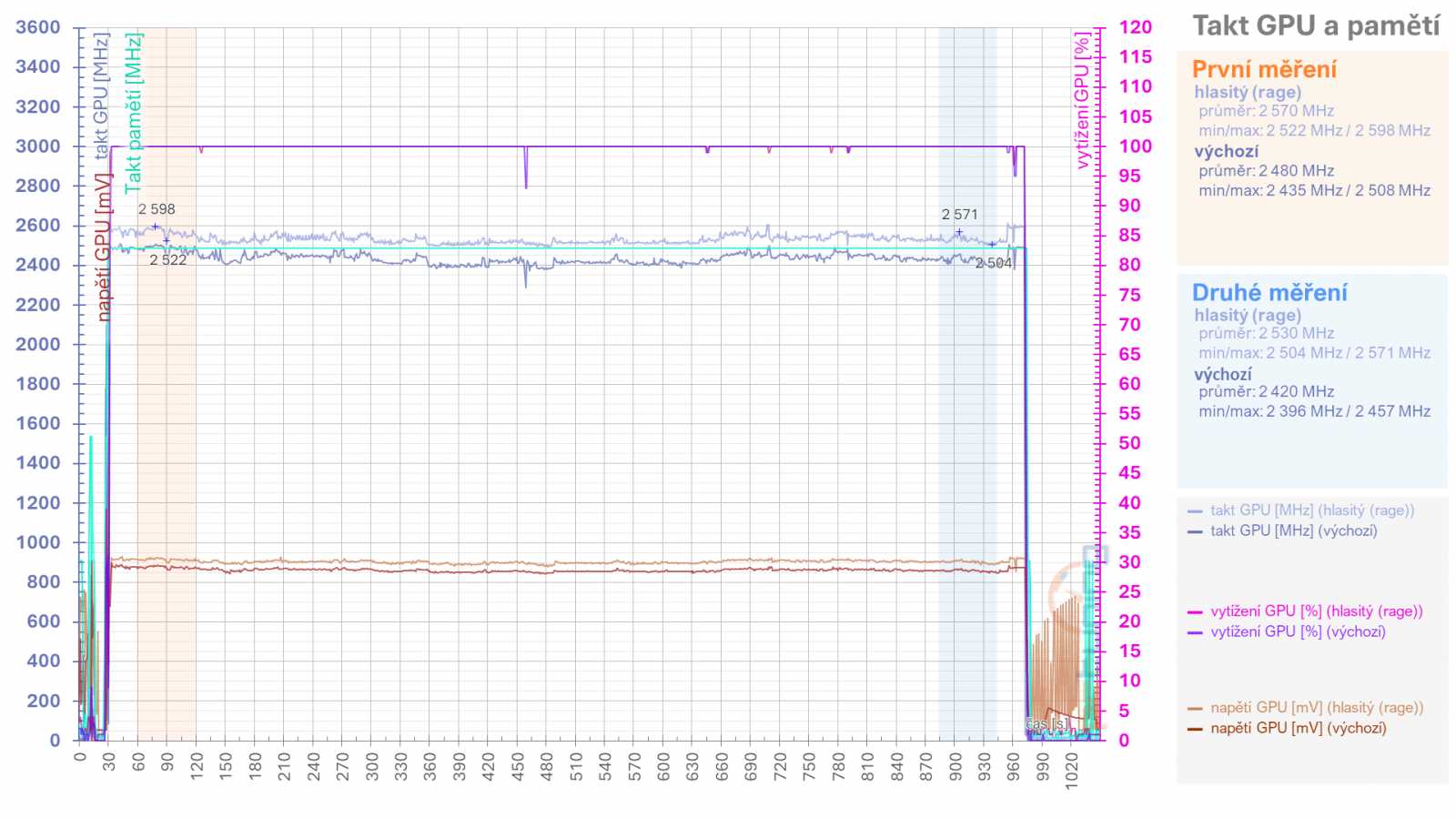Screen dimensions: 1456x818
Task: Click the '50' right axis tick label
Action: click(1129, 443)
